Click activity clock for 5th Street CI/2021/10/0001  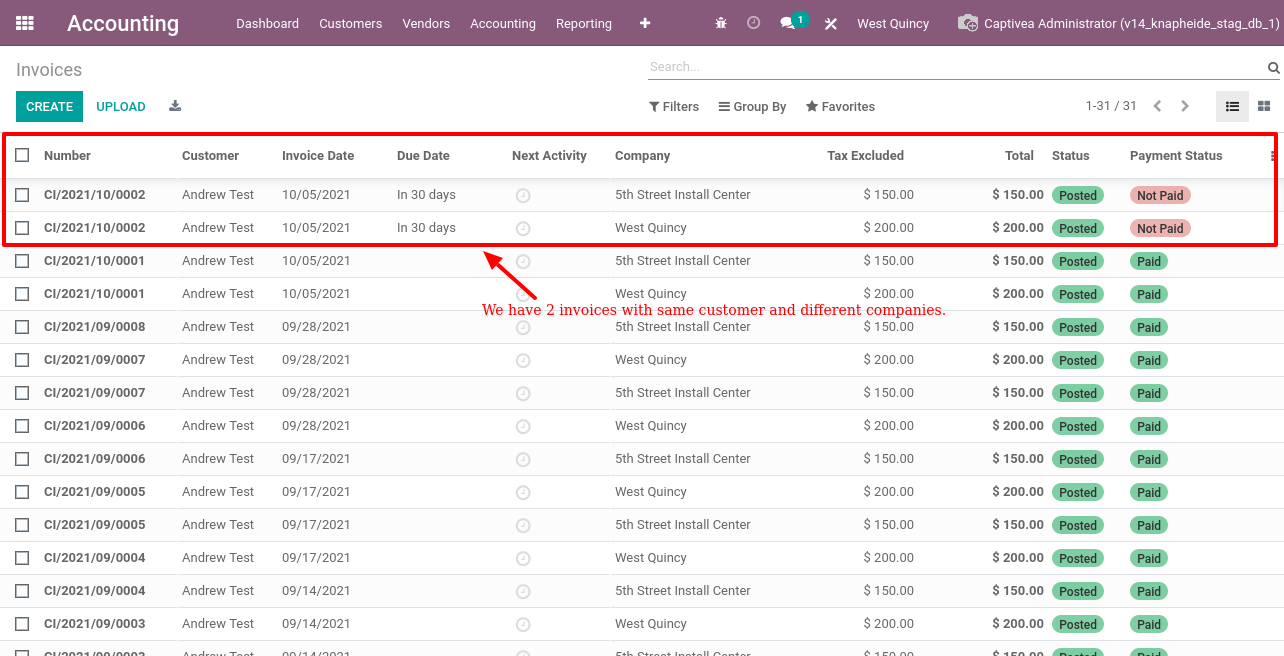tap(523, 262)
